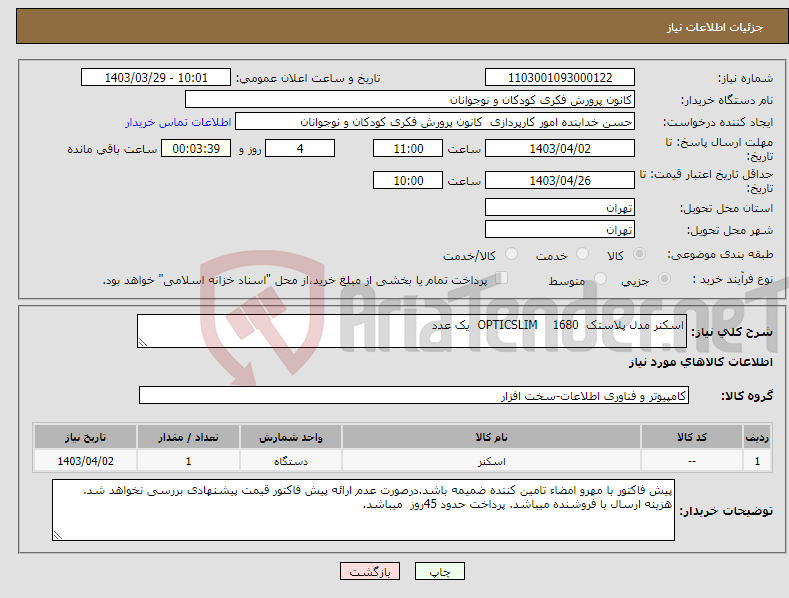
Task: Select the کالا/خدمت radio button
Action: pyautogui.click(x=511, y=254)
